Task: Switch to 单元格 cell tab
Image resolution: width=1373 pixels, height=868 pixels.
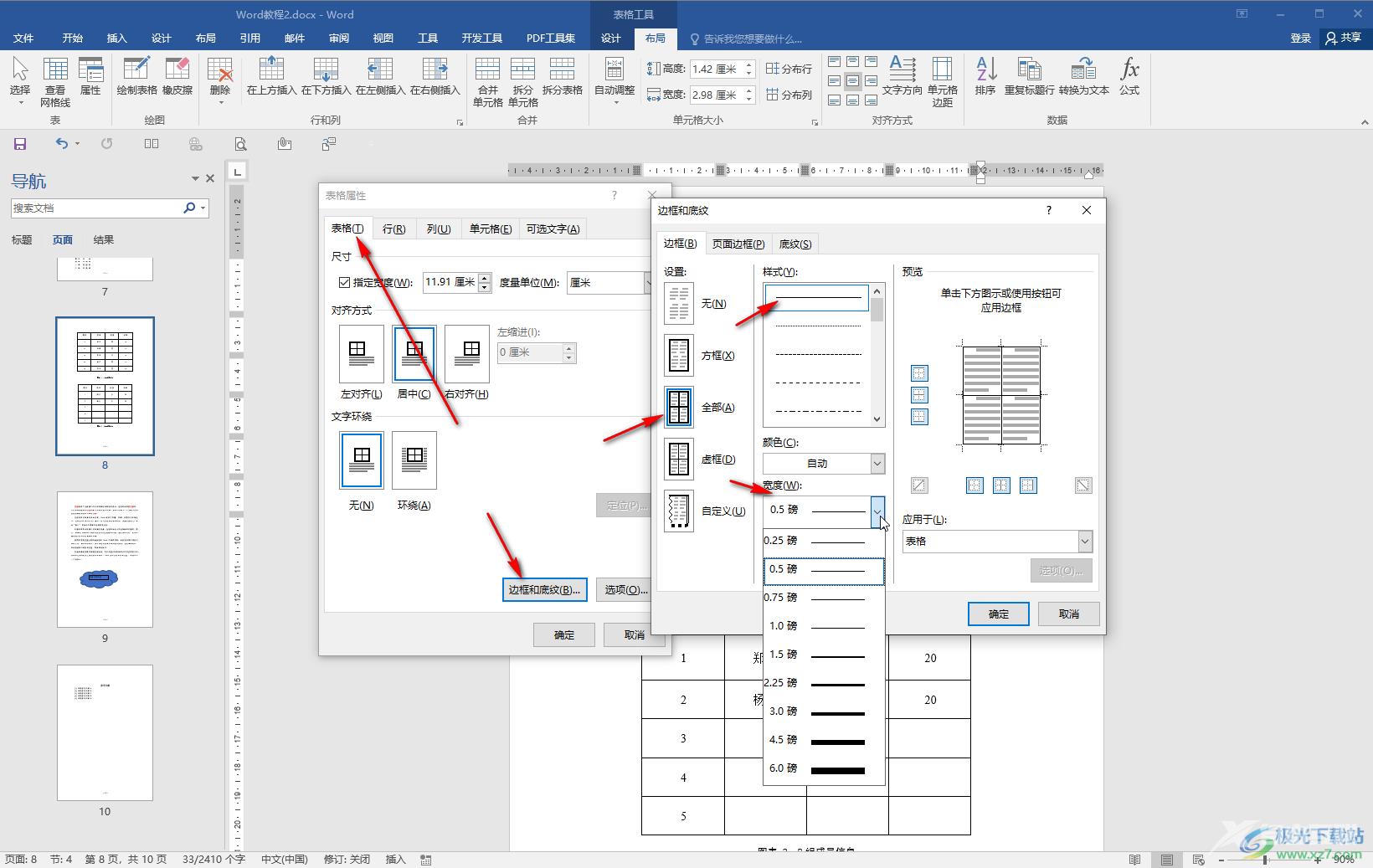Action: coord(491,229)
